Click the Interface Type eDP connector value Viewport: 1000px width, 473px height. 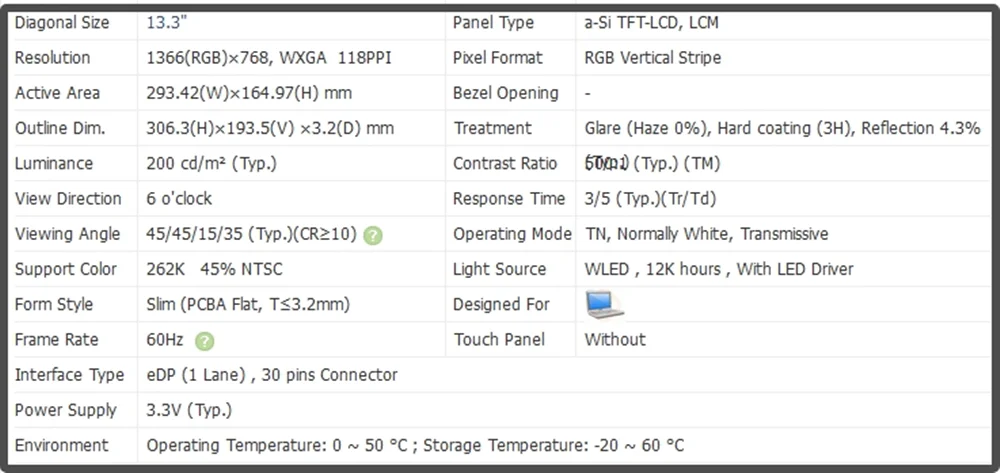tap(272, 375)
